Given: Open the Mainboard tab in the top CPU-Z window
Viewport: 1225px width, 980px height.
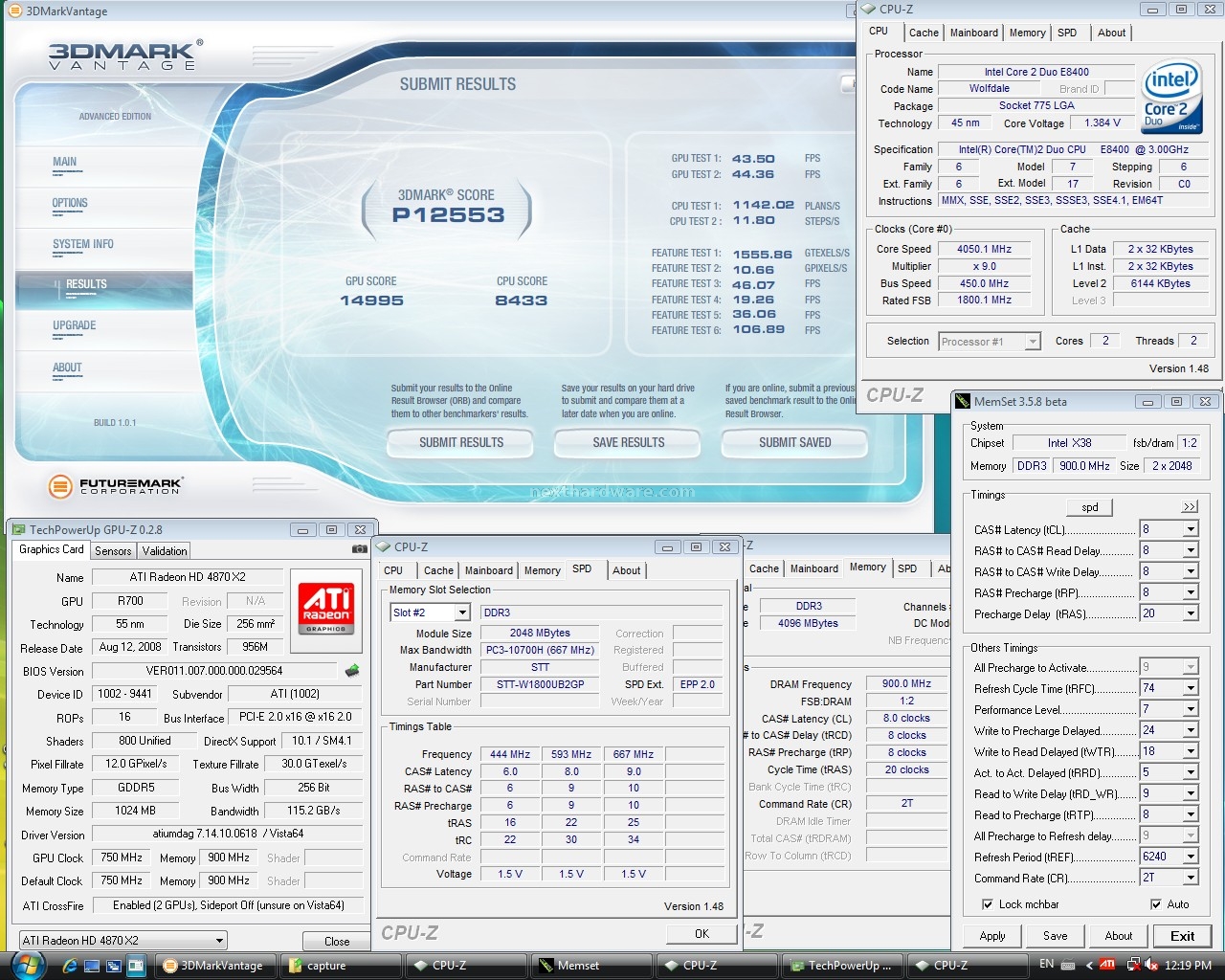Looking at the screenshot, I should pos(974,33).
